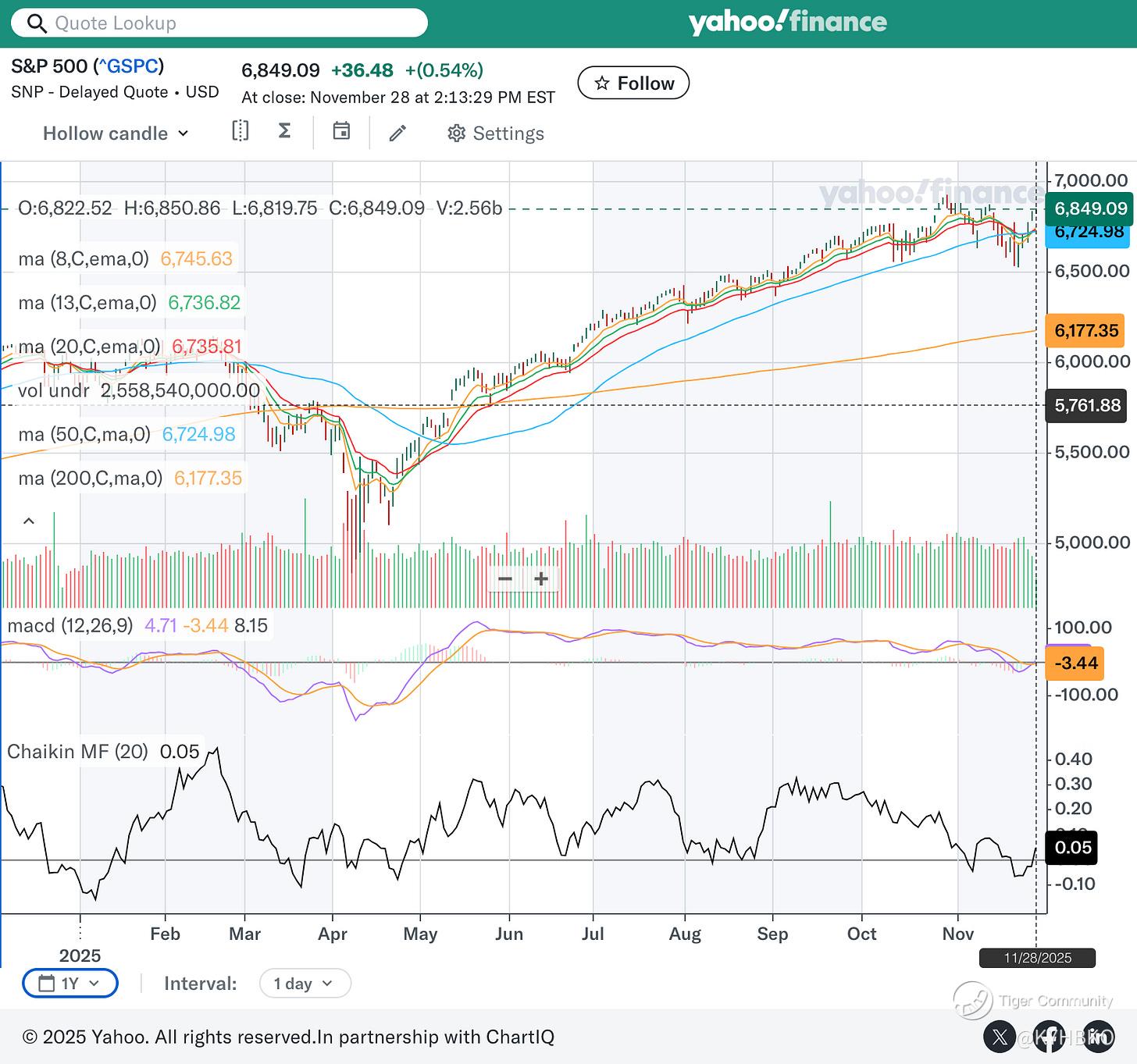Click the Yahoo Finance logo in header
This screenshot has width=1137, height=1064.
click(x=787, y=23)
